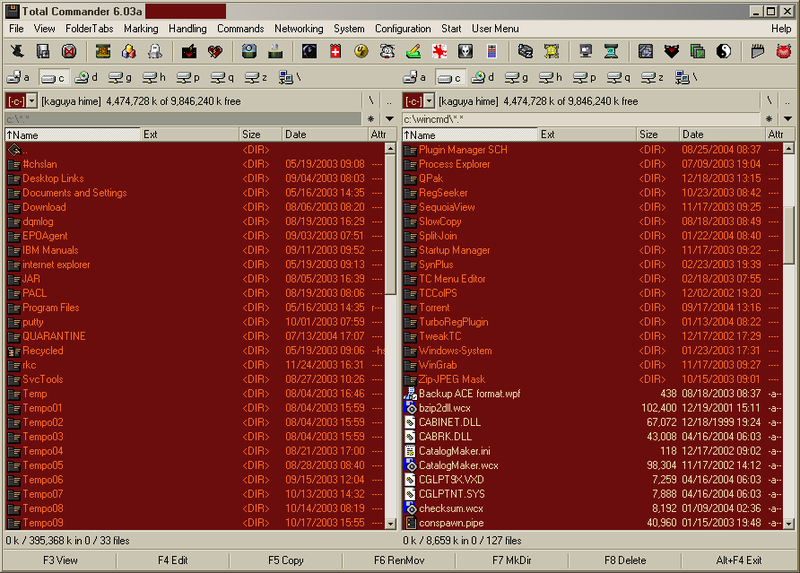800x573 pixels.
Task: Click the calculator toolbar icon
Action: point(491,51)
